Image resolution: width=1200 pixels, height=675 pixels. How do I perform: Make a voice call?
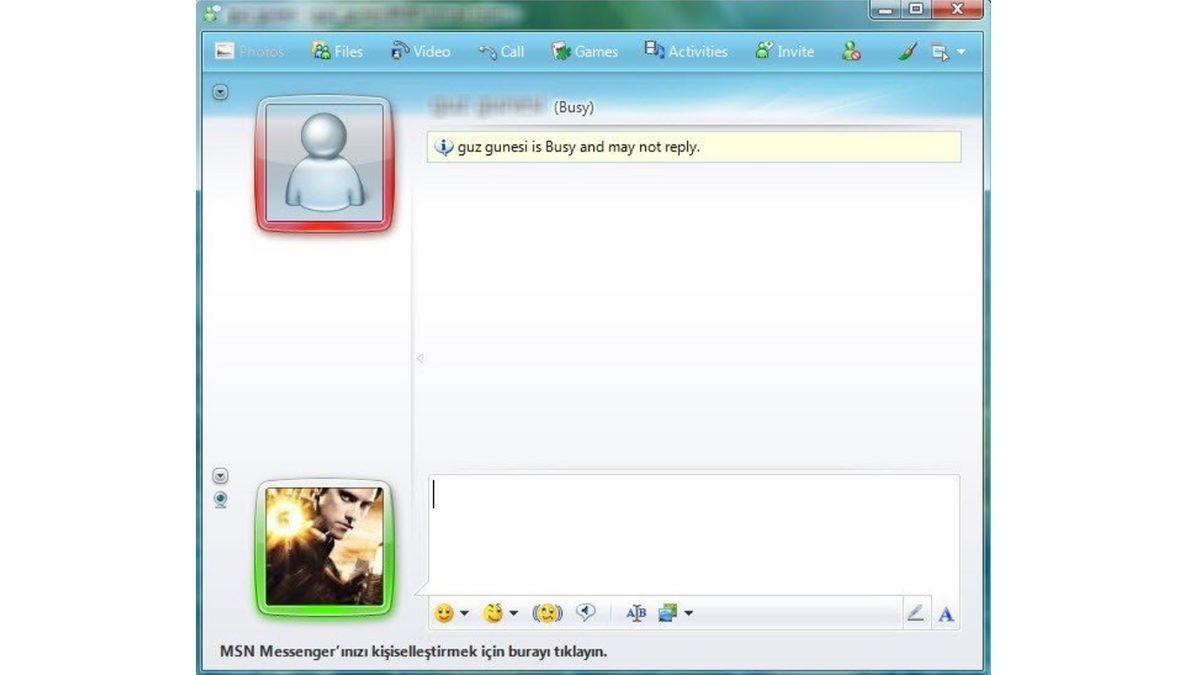(501, 51)
